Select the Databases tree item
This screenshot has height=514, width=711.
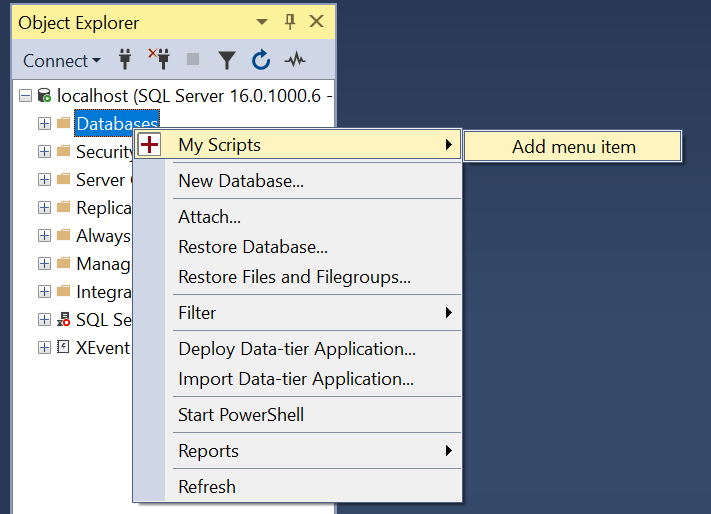(x=117, y=123)
